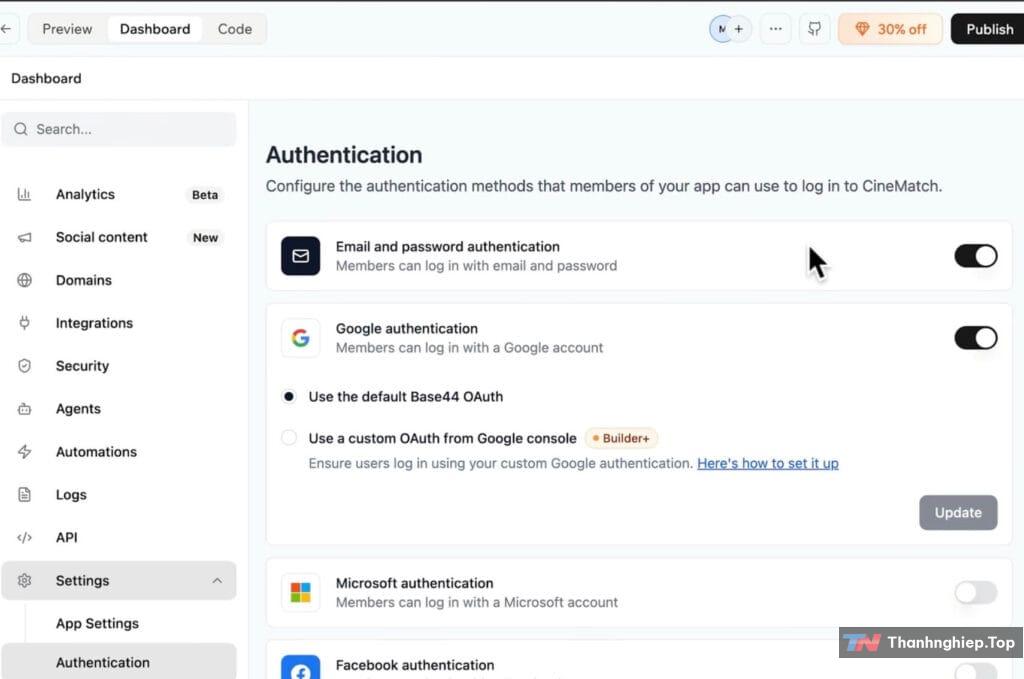
Task: Click the Agents robot icon
Action: pos(24,409)
